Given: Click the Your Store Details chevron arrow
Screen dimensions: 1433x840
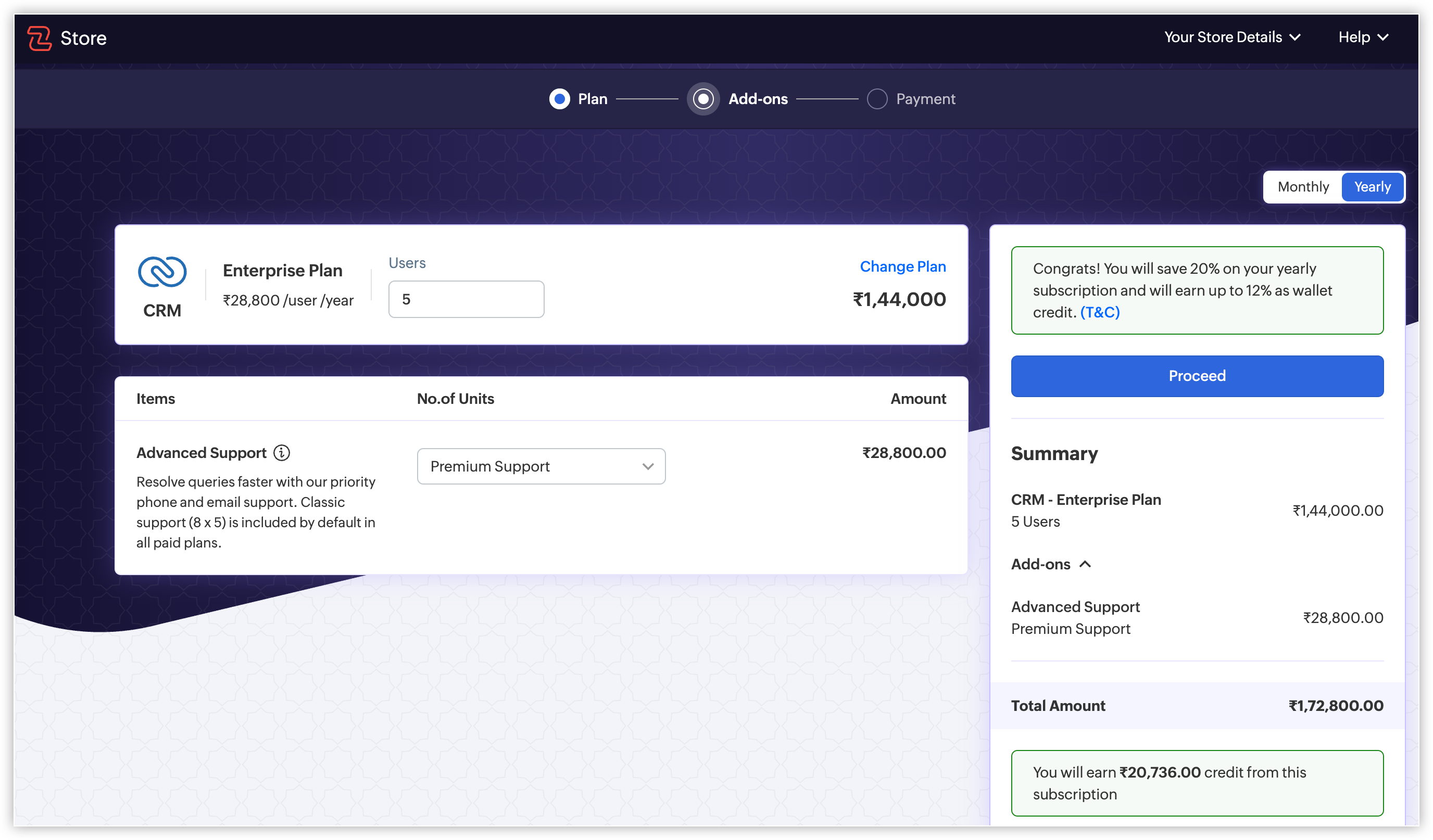Looking at the screenshot, I should 1295,37.
